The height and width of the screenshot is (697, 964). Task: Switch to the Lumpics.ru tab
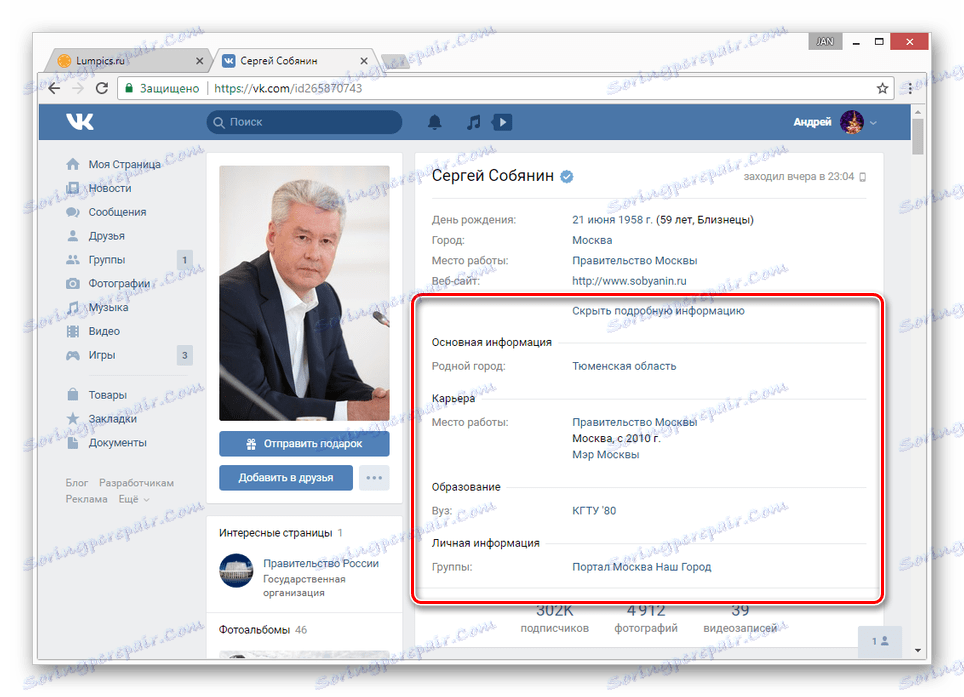(x=128, y=61)
